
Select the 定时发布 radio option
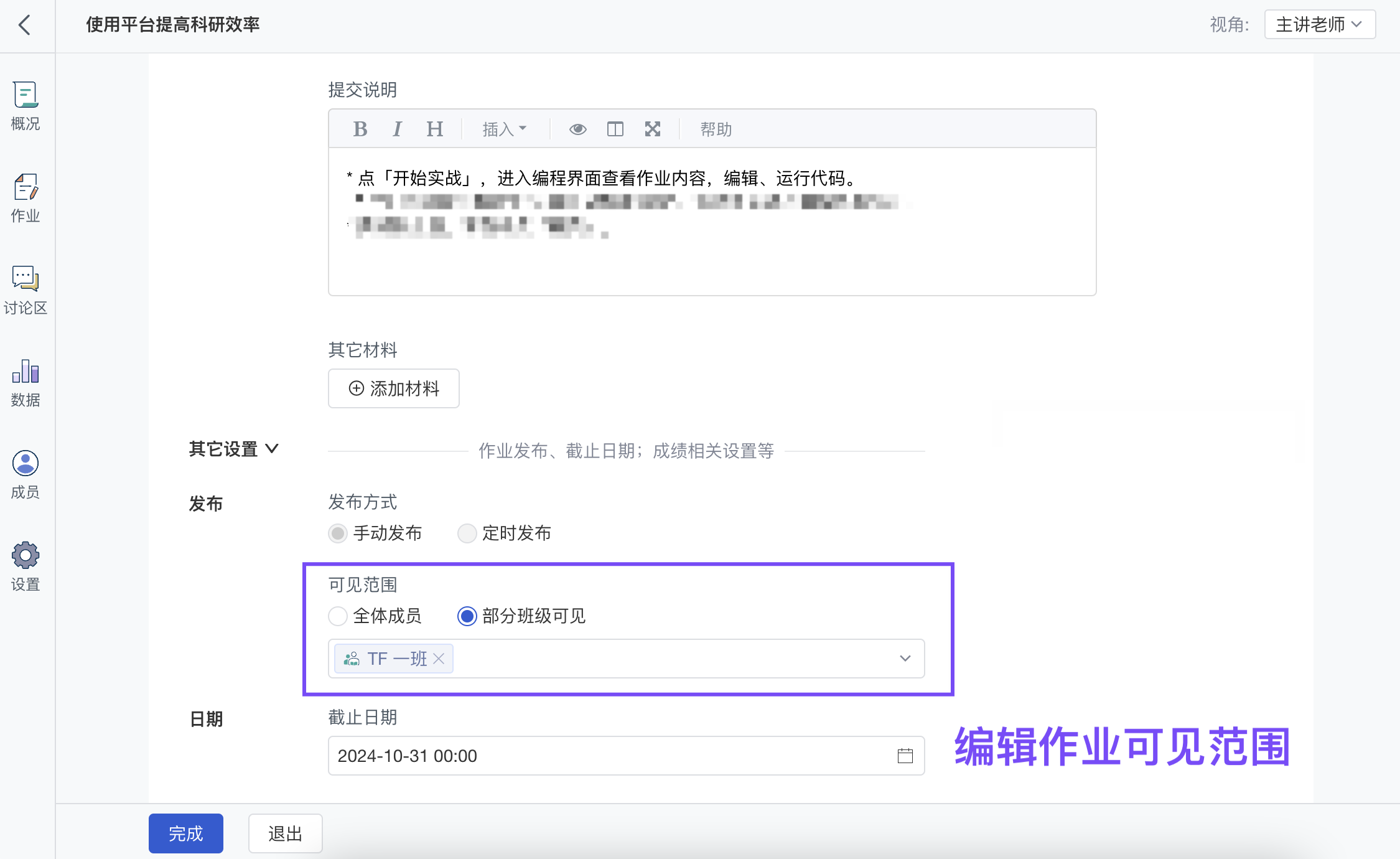click(x=467, y=533)
